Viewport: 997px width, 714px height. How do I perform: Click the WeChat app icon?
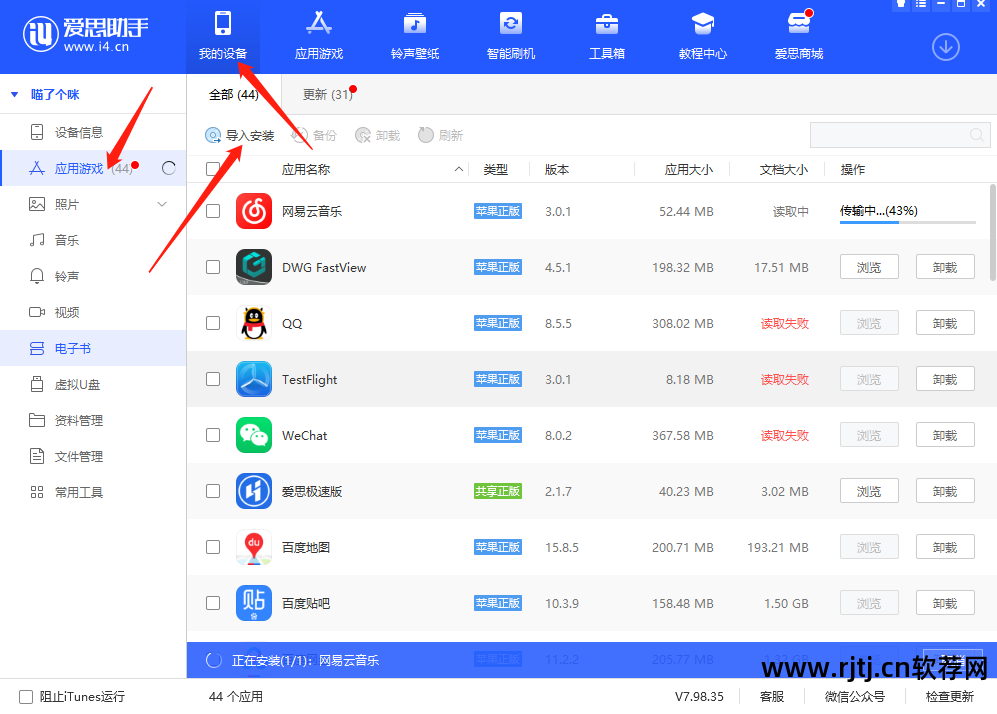254,435
